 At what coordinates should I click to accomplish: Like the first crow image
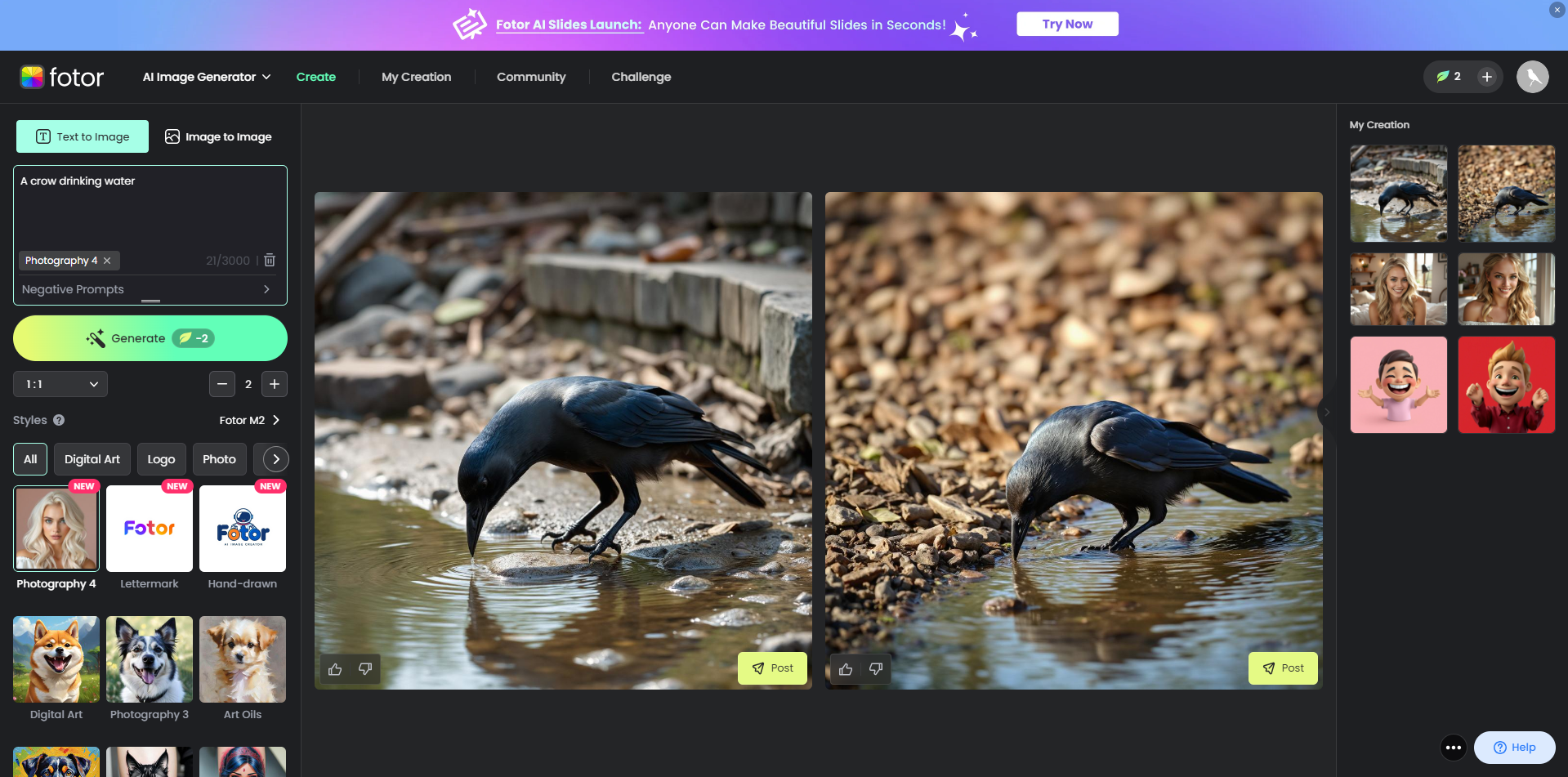coord(335,669)
